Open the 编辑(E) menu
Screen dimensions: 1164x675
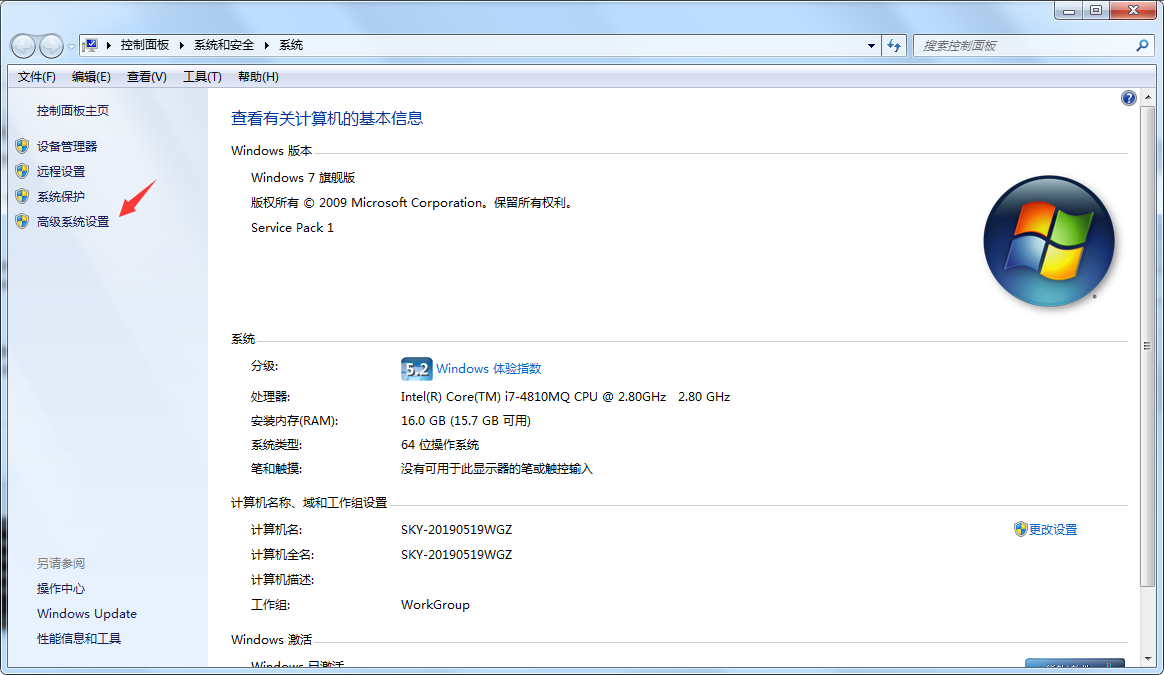[91, 76]
